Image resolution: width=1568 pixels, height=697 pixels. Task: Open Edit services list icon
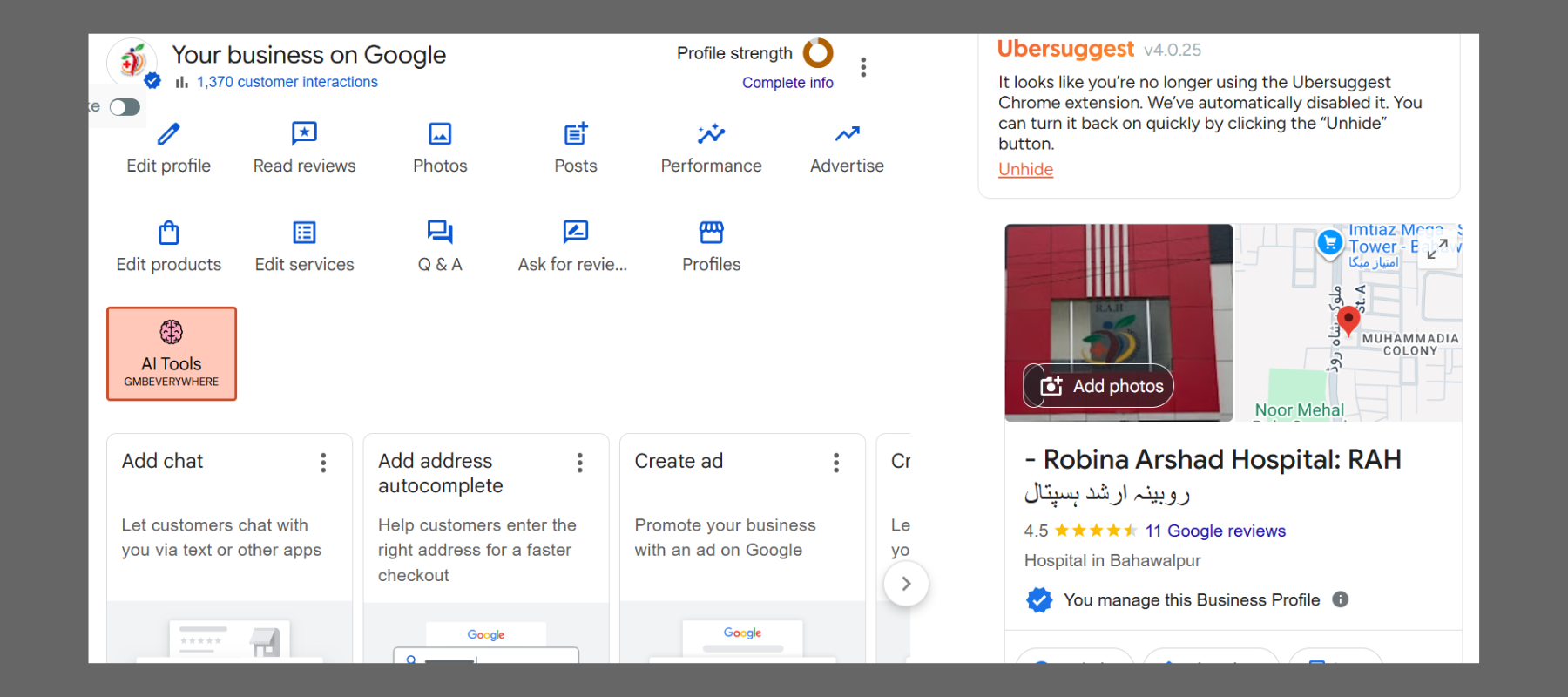tap(304, 233)
